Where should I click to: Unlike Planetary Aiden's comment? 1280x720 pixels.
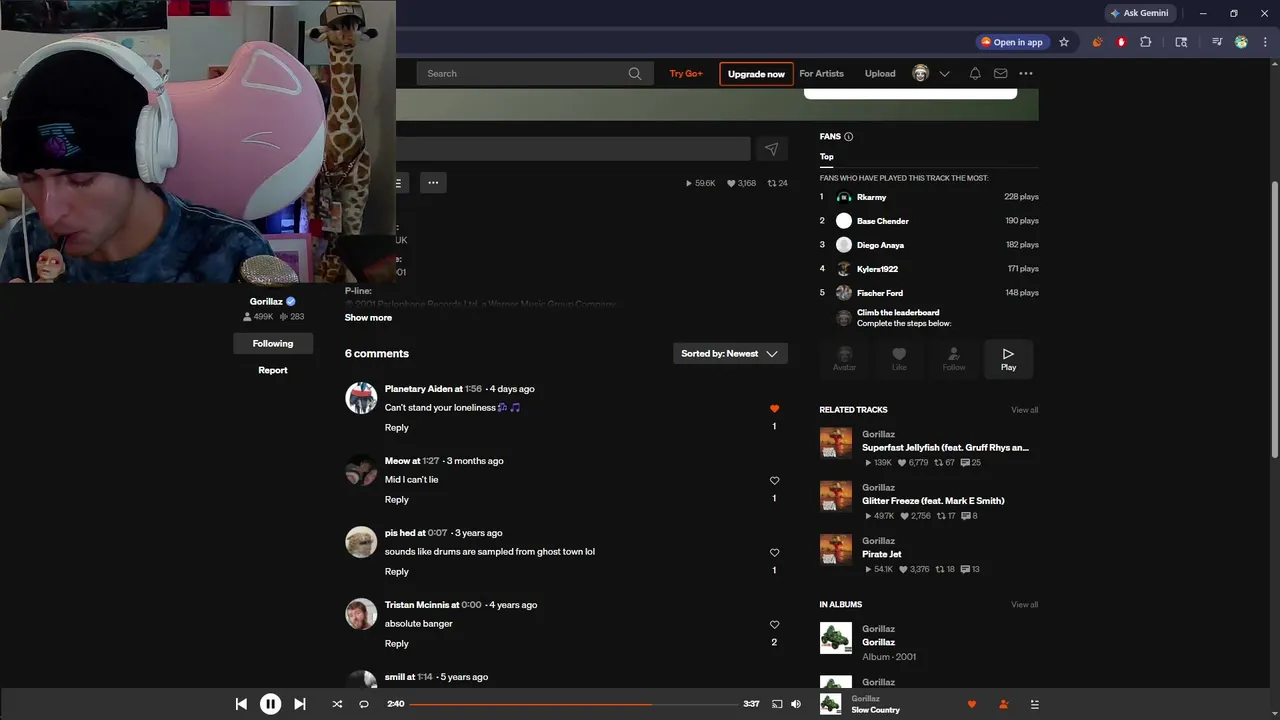[774, 408]
